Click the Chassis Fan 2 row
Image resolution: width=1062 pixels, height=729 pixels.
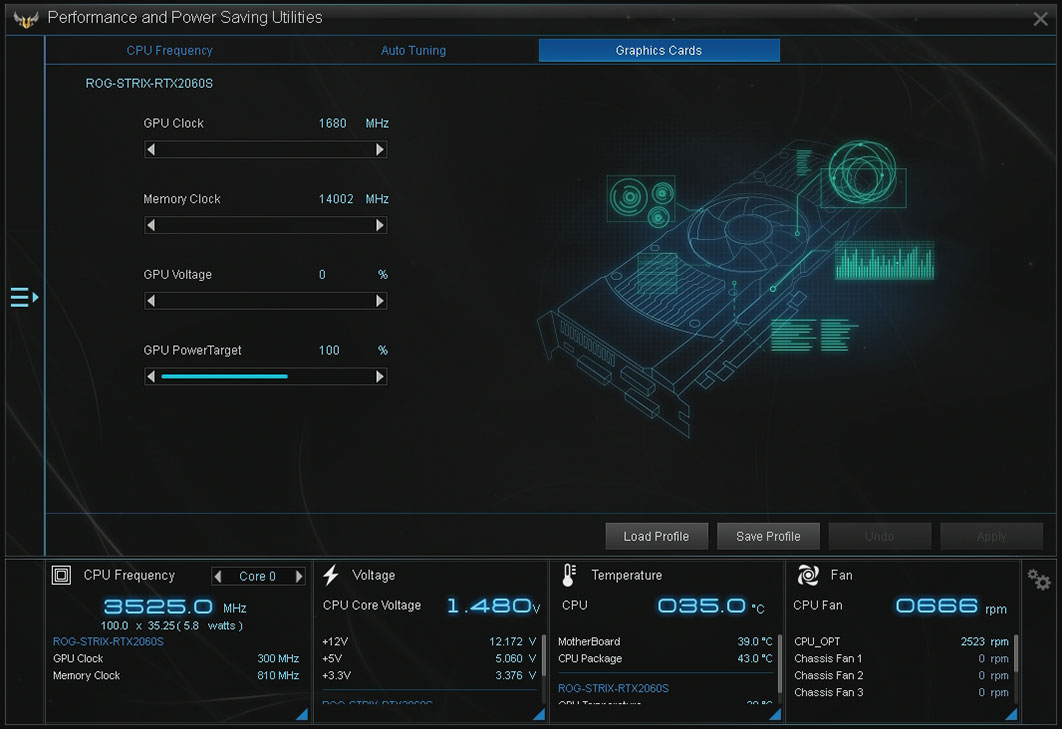tap(901, 675)
